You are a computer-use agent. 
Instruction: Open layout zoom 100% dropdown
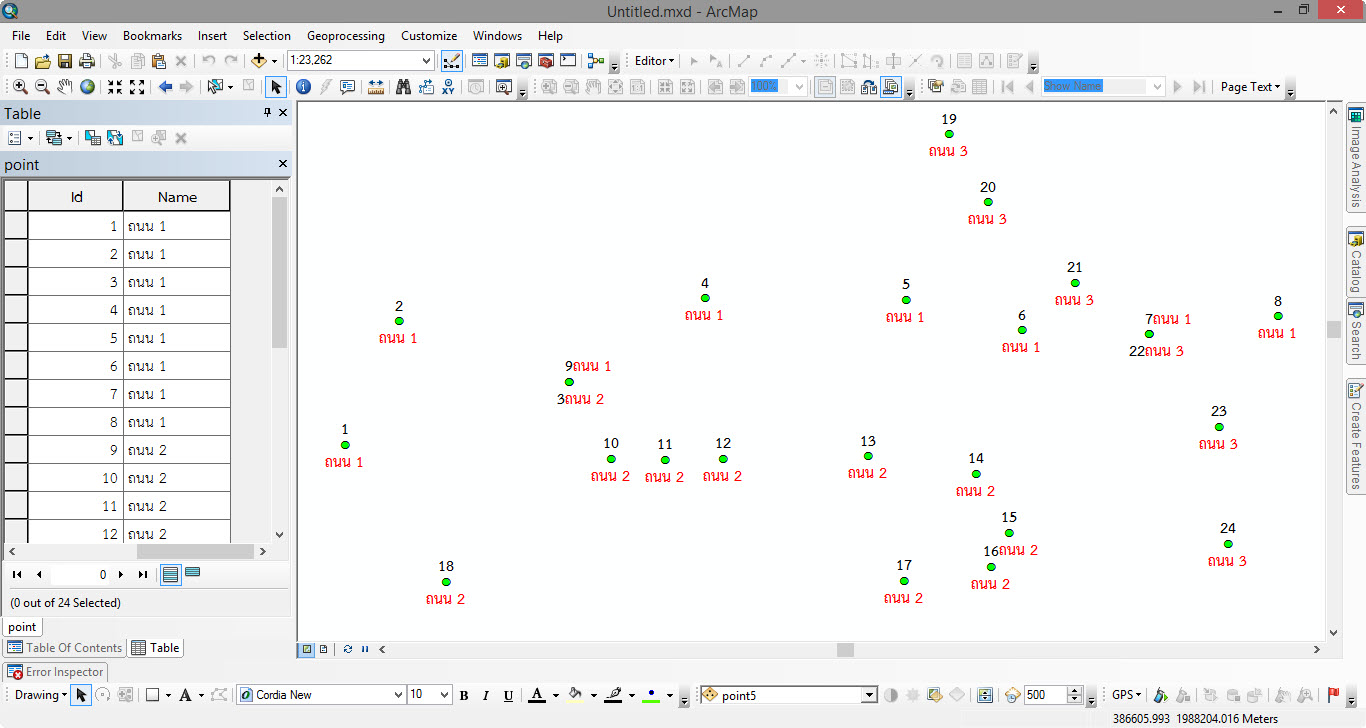pos(799,87)
